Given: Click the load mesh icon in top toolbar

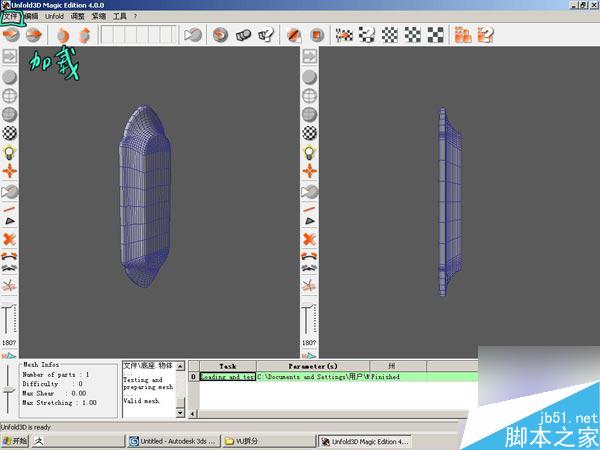Looking at the screenshot, I should click(11, 35).
